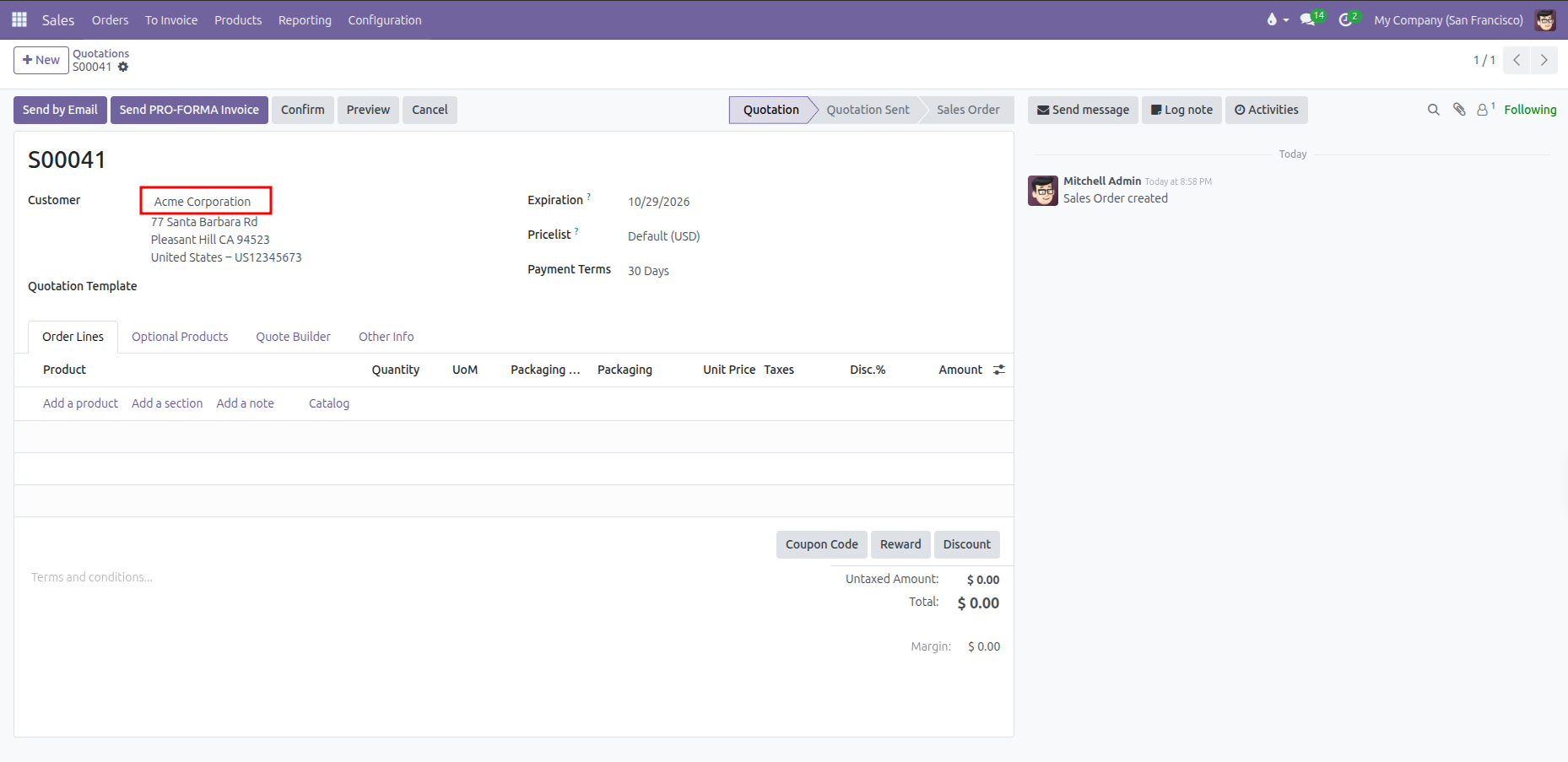Switch to the Other Info tab

387,337
